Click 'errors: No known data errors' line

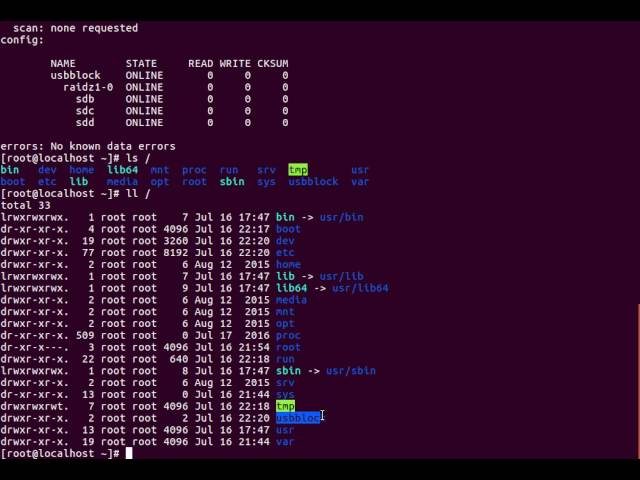point(88,146)
